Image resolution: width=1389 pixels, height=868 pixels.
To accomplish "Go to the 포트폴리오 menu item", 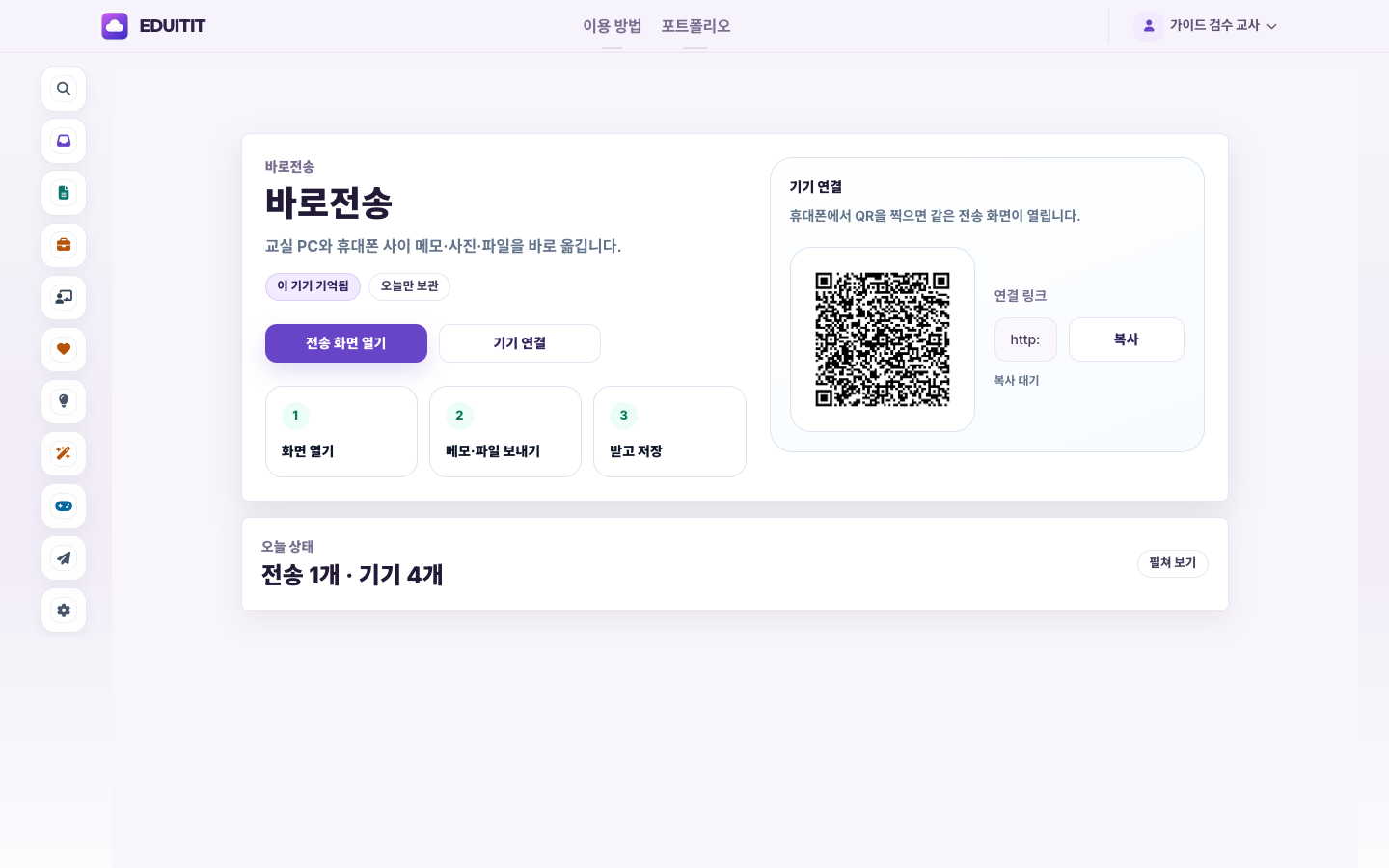I will [x=695, y=26].
